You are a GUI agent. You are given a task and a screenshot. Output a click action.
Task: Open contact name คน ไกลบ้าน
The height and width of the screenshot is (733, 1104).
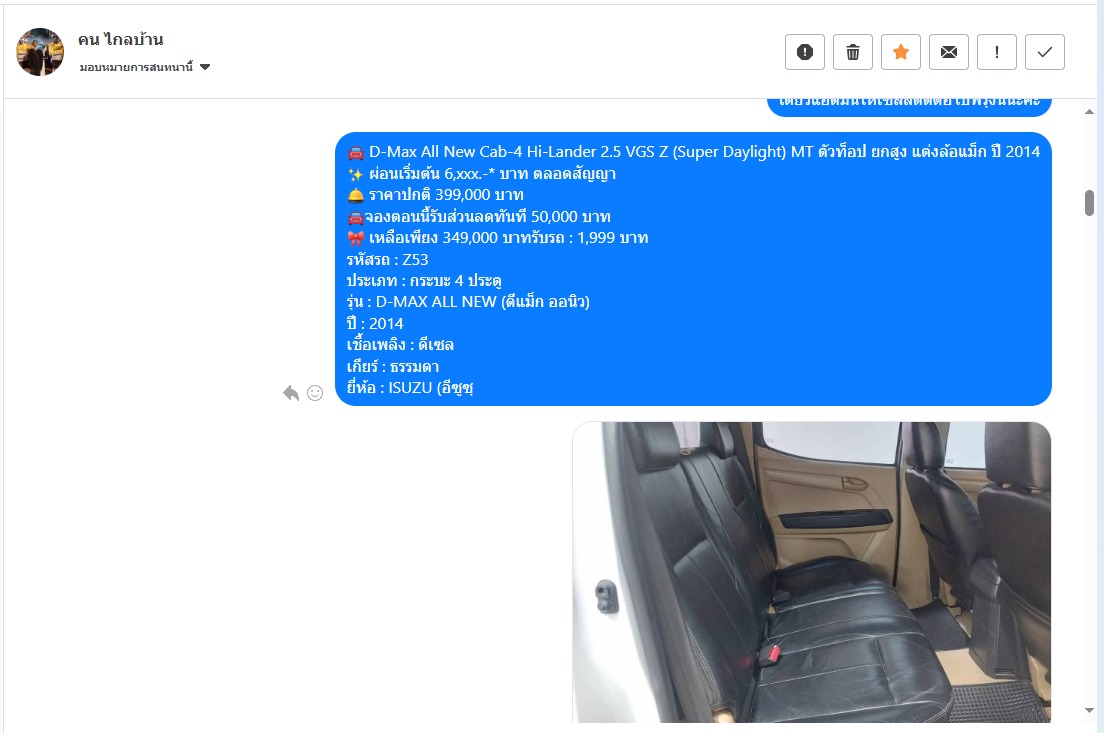[120, 39]
